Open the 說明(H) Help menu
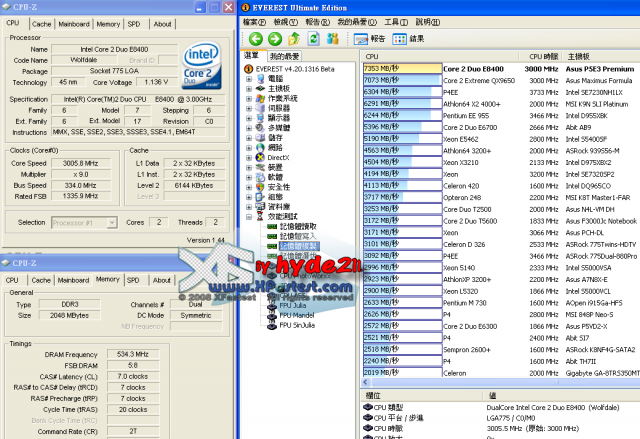This screenshot has height=439, width=640. (x=428, y=22)
